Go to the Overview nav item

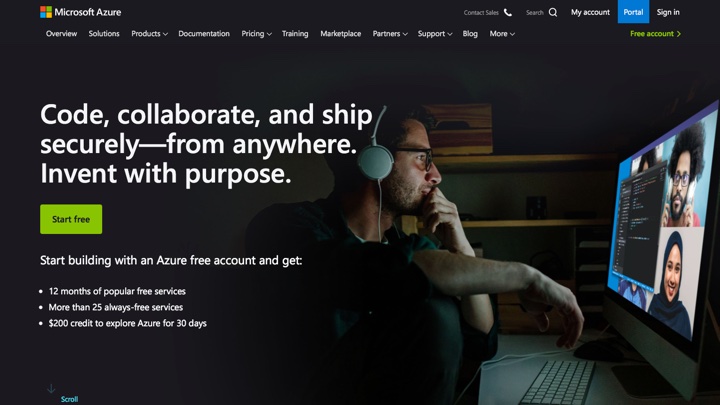(62, 34)
